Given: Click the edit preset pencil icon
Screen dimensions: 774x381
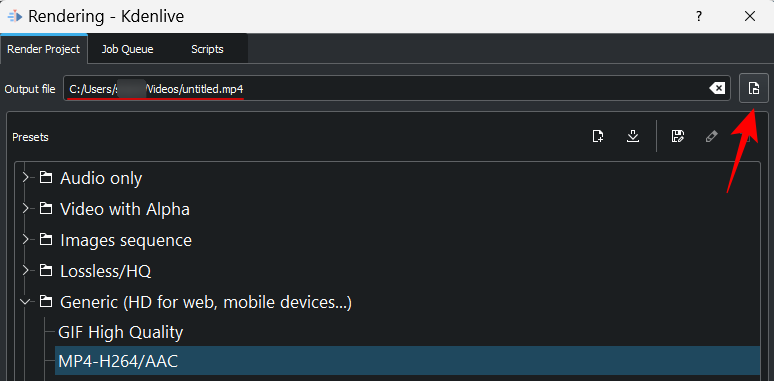Looking at the screenshot, I should (x=711, y=136).
